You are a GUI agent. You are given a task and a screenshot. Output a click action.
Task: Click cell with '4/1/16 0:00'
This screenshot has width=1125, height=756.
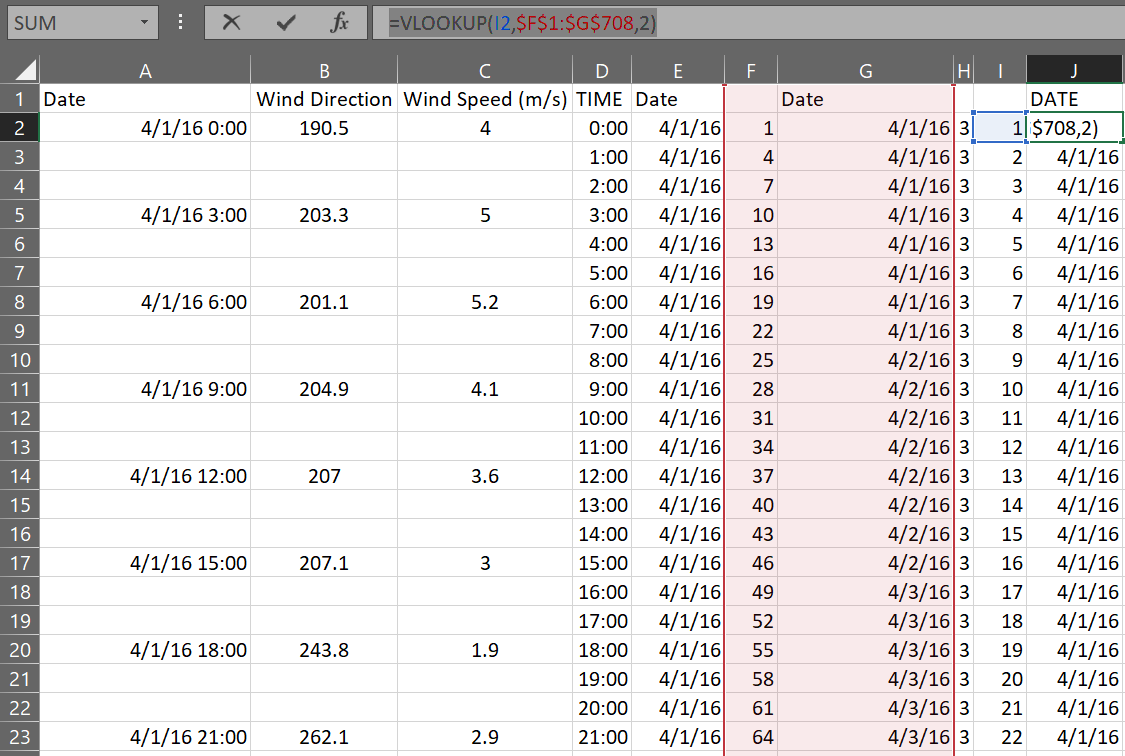145,128
